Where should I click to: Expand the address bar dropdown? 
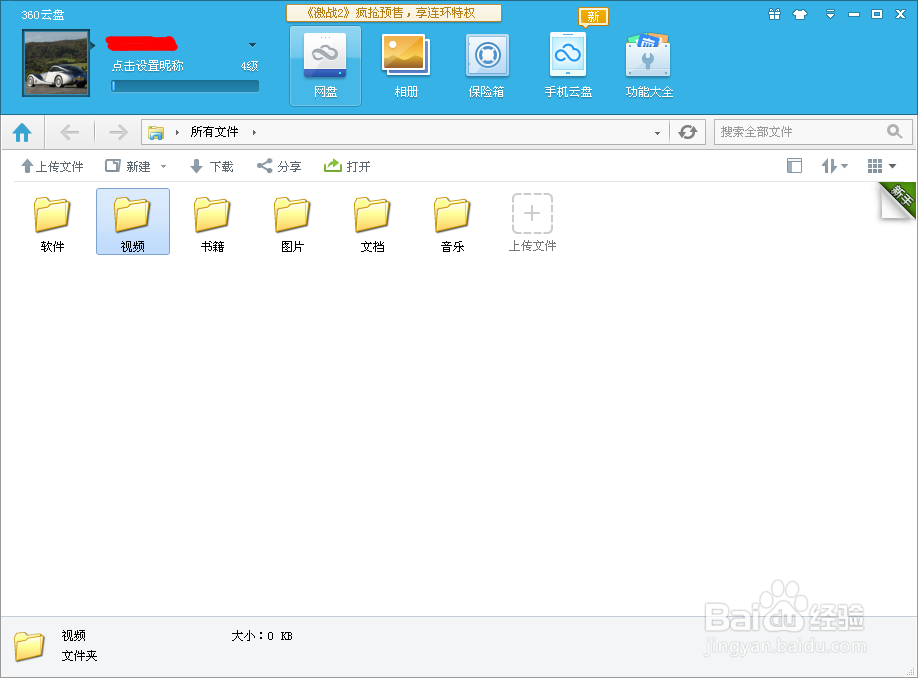(658, 131)
